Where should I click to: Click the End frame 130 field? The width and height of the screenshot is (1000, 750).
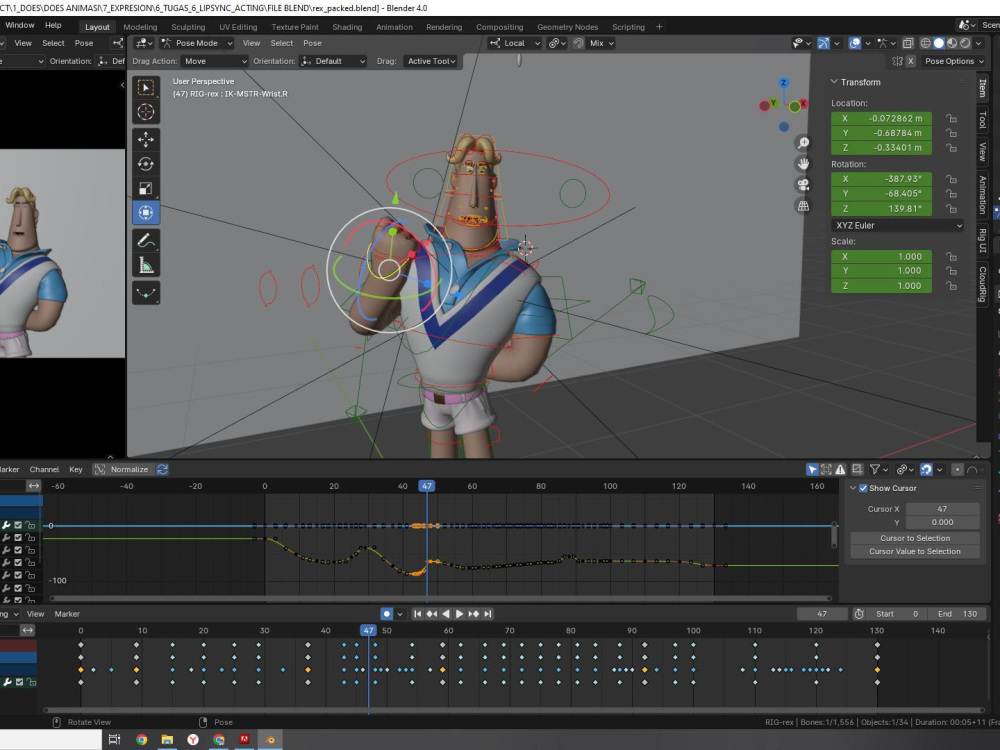point(957,614)
